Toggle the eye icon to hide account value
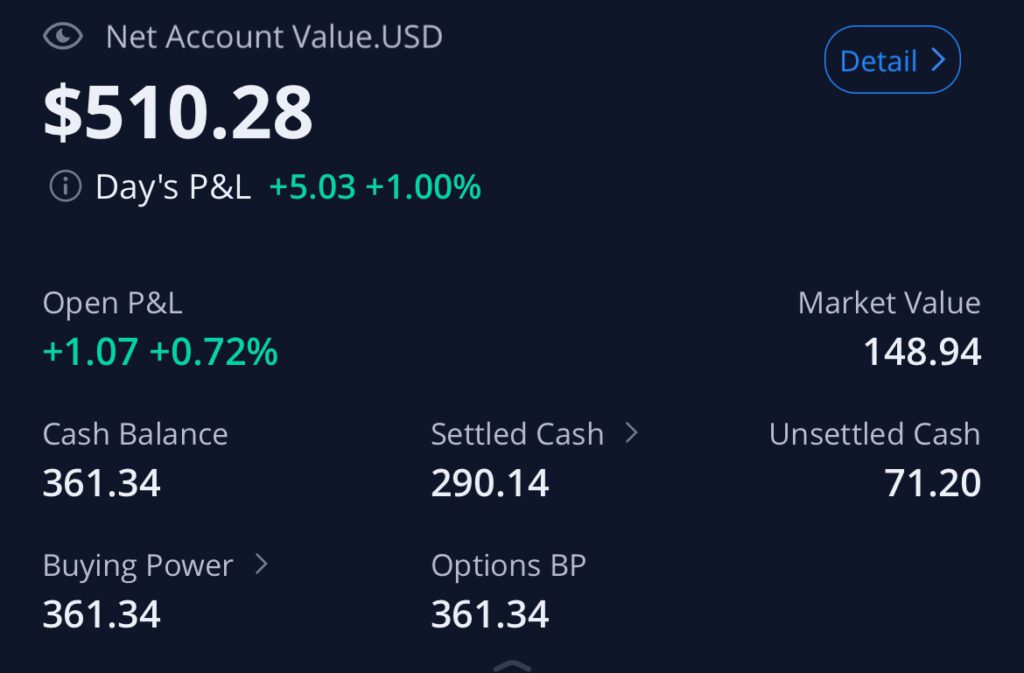The image size is (1024, 673). (x=62, y=37)
